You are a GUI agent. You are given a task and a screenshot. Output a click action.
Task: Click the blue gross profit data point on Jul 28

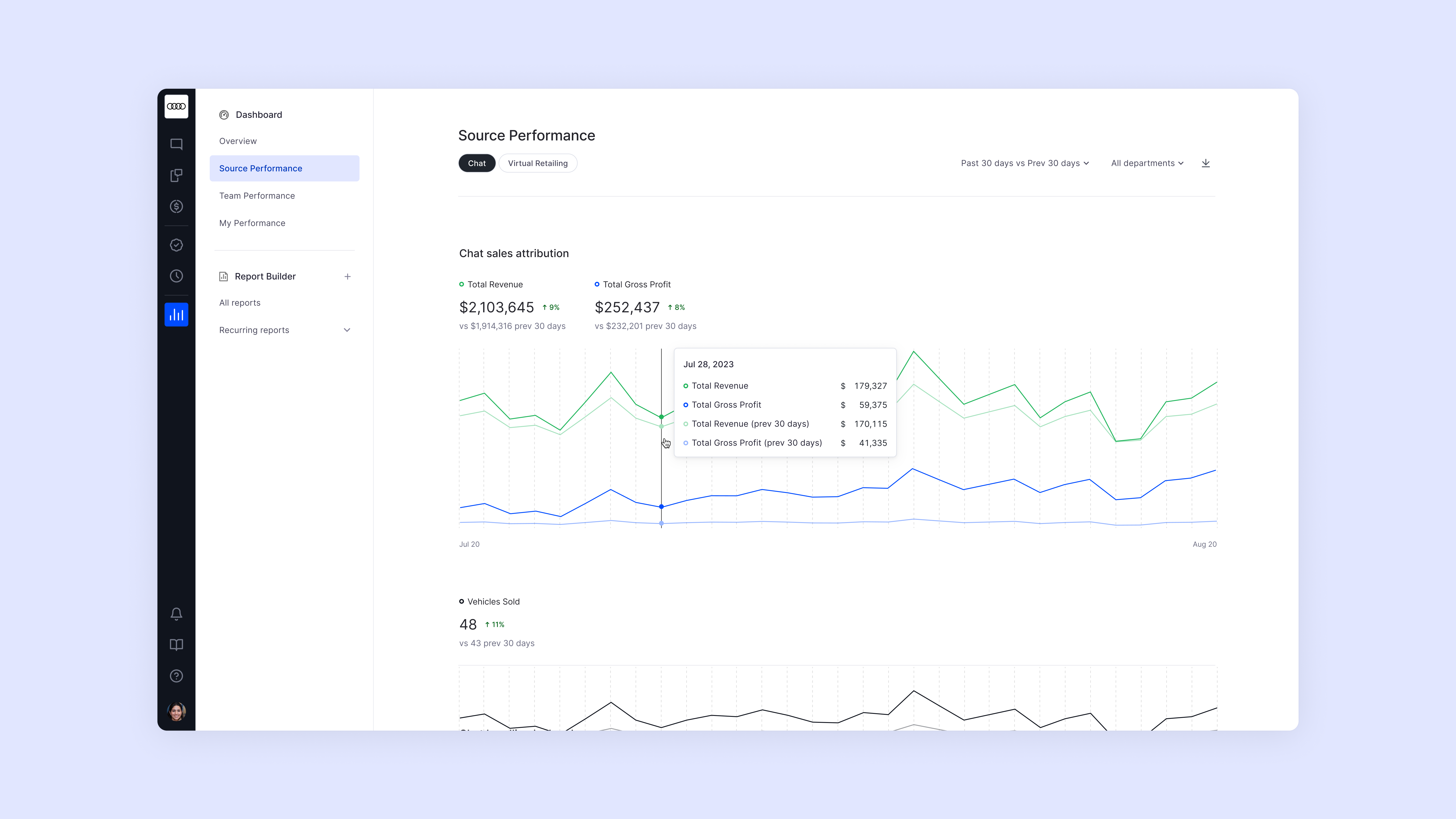661,506
